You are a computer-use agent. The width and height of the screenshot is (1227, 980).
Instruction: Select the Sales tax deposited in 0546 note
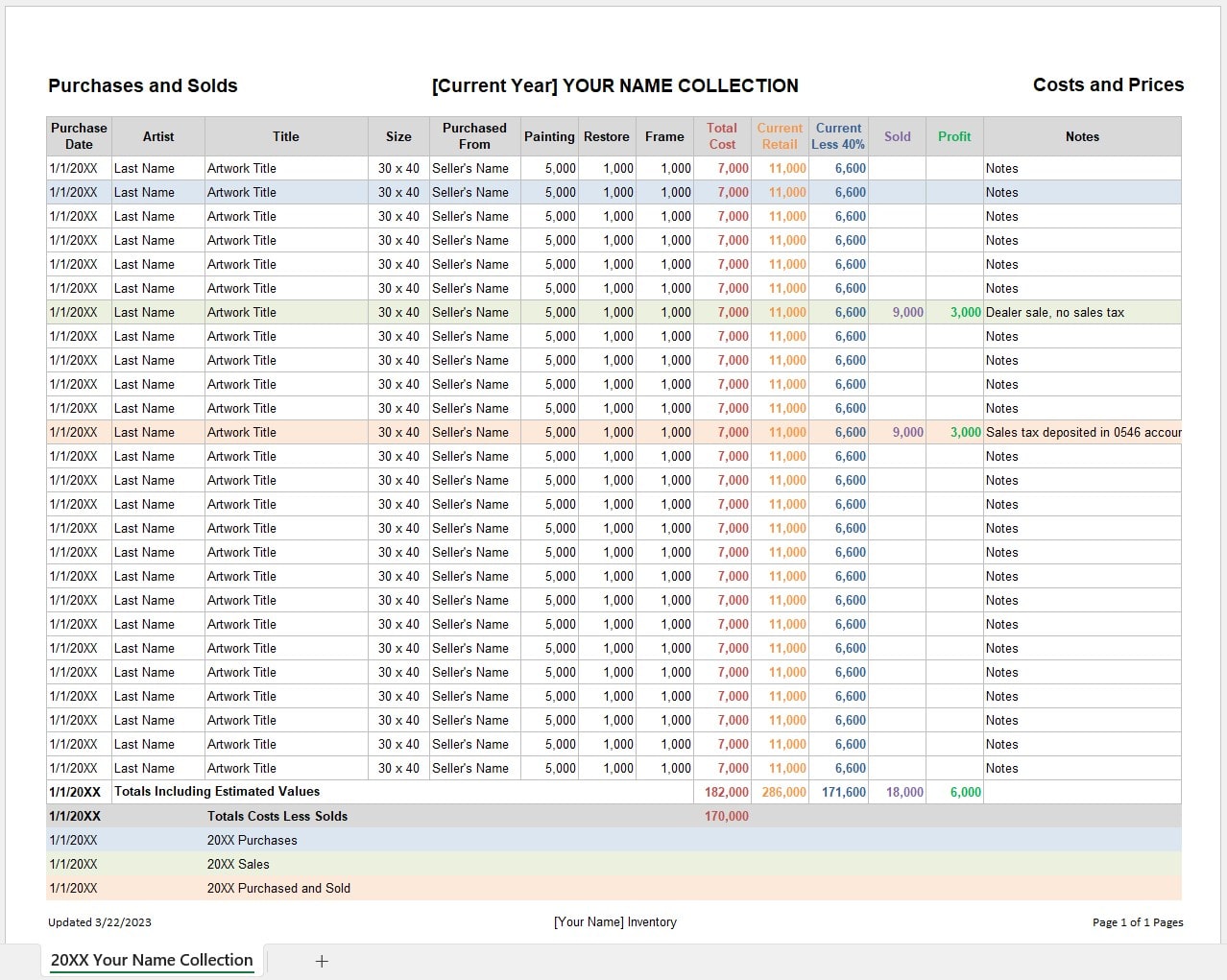point(1084,432)
